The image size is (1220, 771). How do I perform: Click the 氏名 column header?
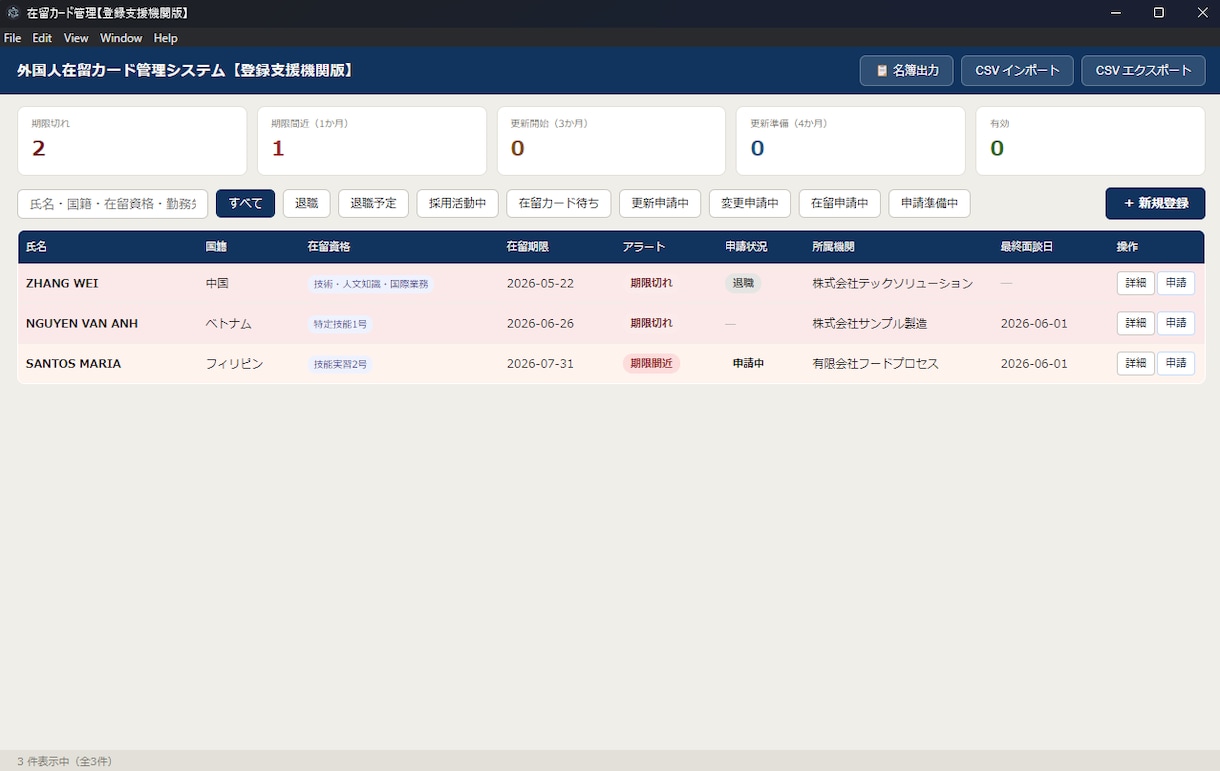point(36,247)
